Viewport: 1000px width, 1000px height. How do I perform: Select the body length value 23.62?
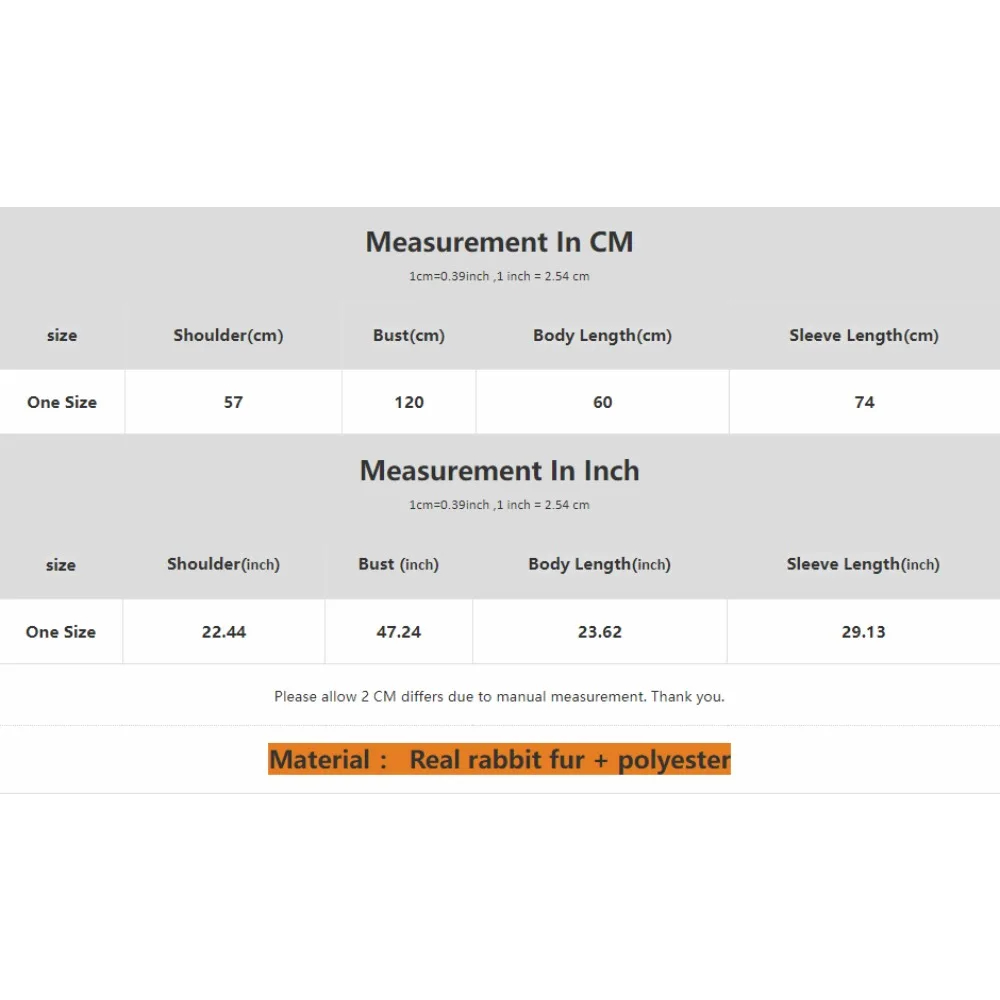pyautogui.click(x=599, y=632)
